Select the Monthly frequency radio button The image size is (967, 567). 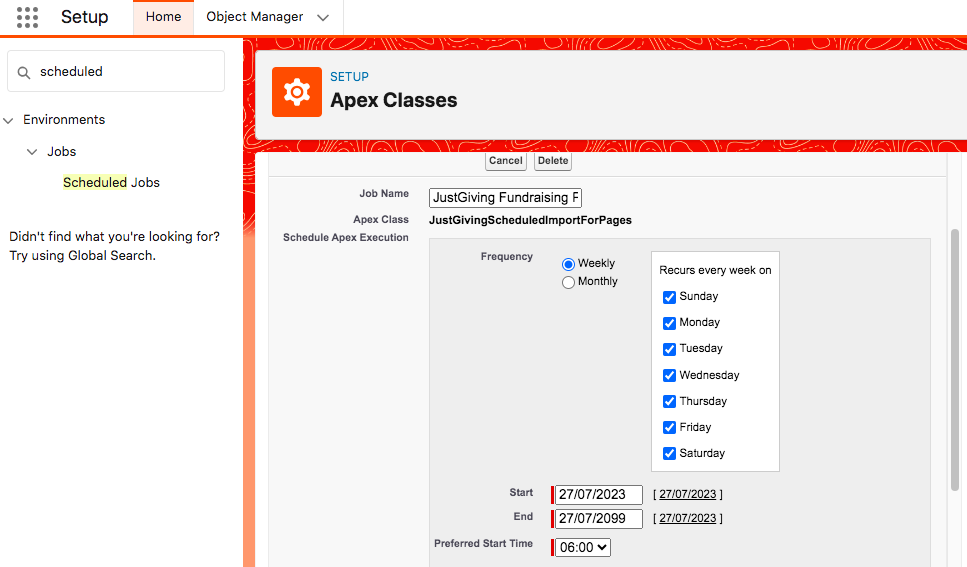click(x=568, y=283)
